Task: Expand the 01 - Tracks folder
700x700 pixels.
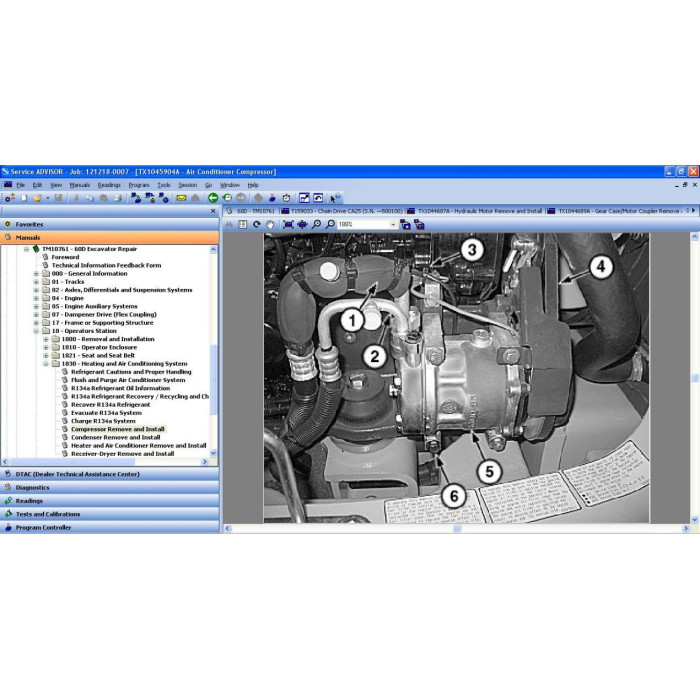Action: tap(36, 282)
